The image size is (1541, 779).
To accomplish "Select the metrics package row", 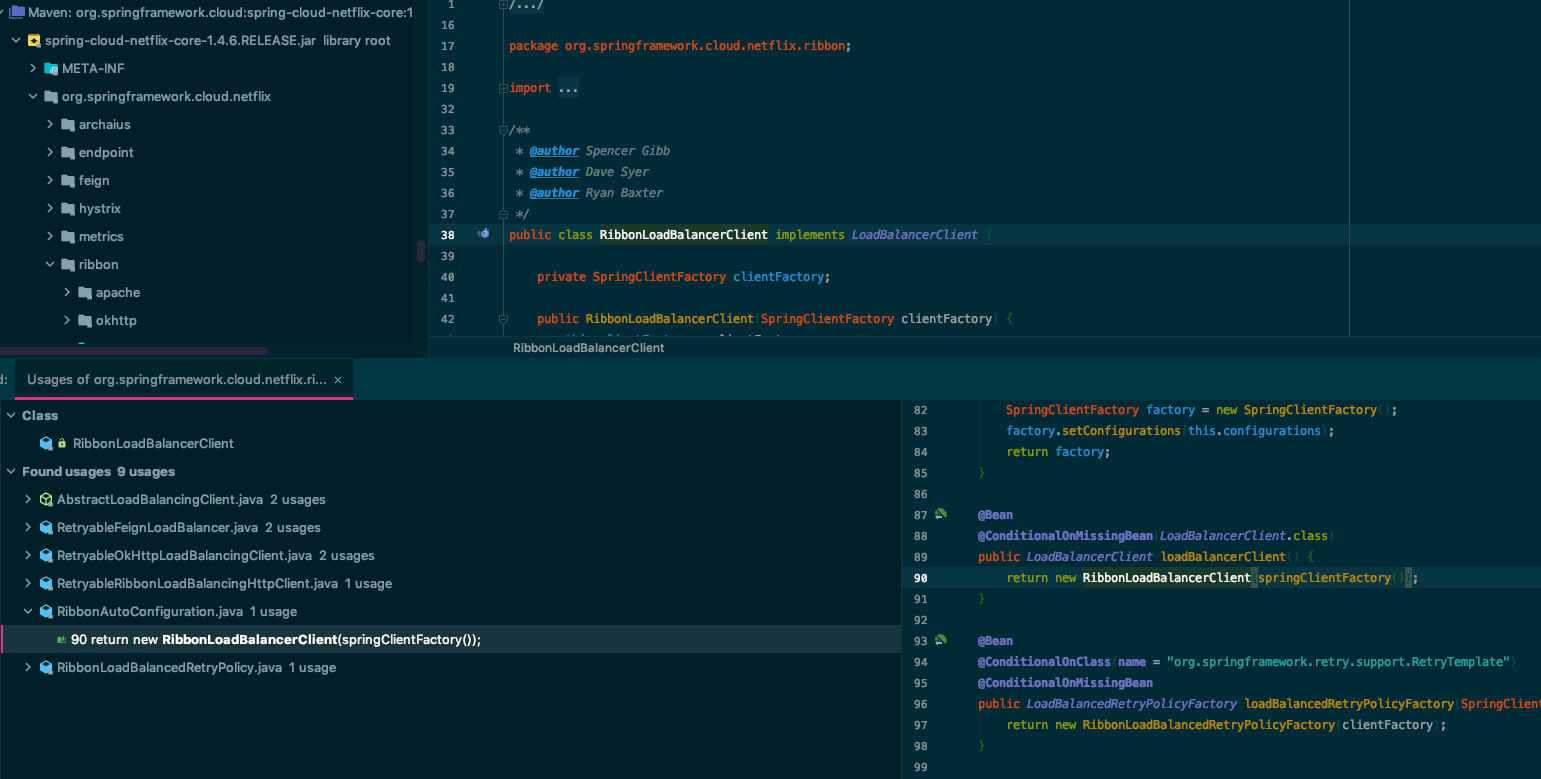I will [207, 237].
